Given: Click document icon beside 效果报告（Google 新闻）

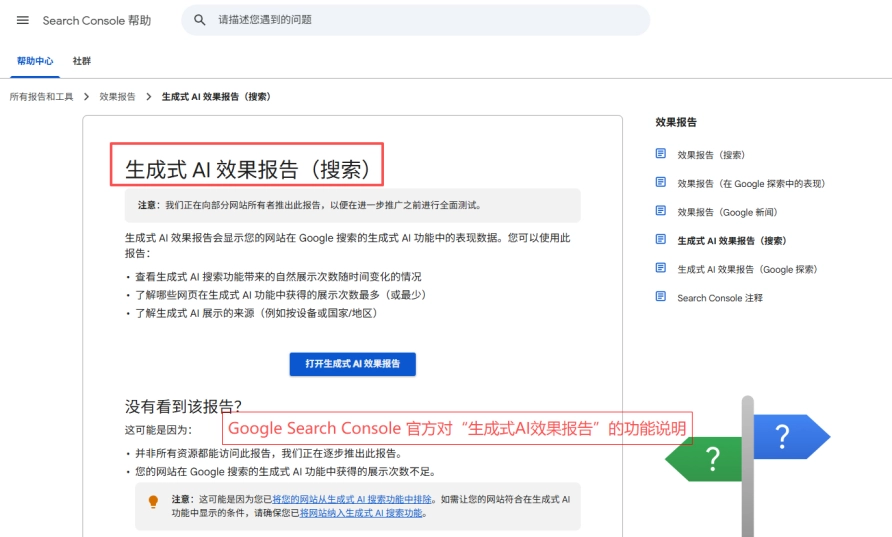Looking at the screenshot, I should pyautogui.click(x=660, y=210).
